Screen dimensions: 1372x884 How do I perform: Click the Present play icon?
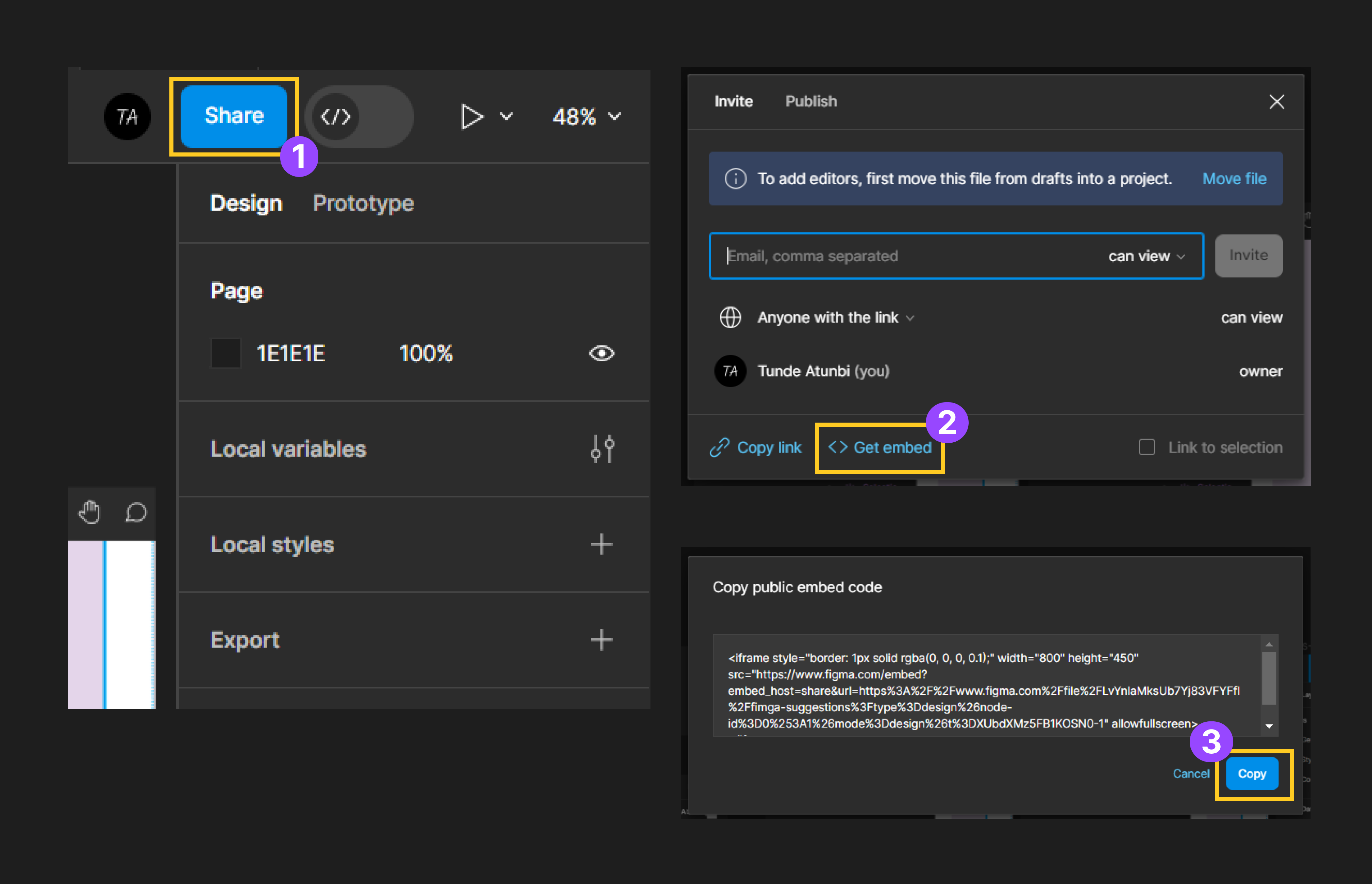472,116
